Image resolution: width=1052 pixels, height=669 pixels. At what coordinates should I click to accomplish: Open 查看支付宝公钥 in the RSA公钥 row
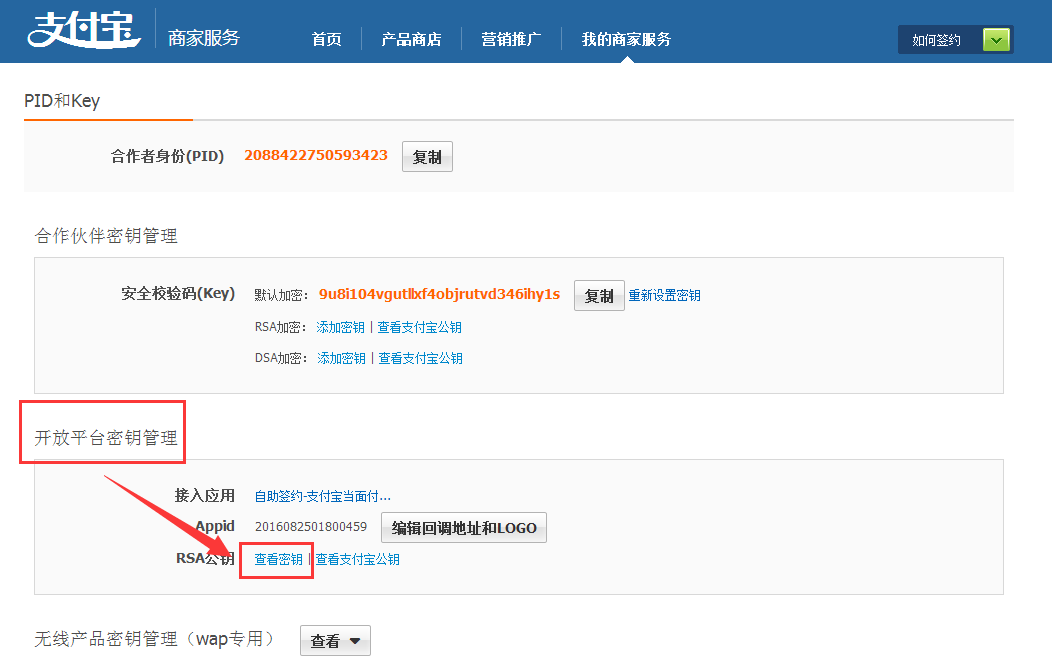[x=358, y=560]
